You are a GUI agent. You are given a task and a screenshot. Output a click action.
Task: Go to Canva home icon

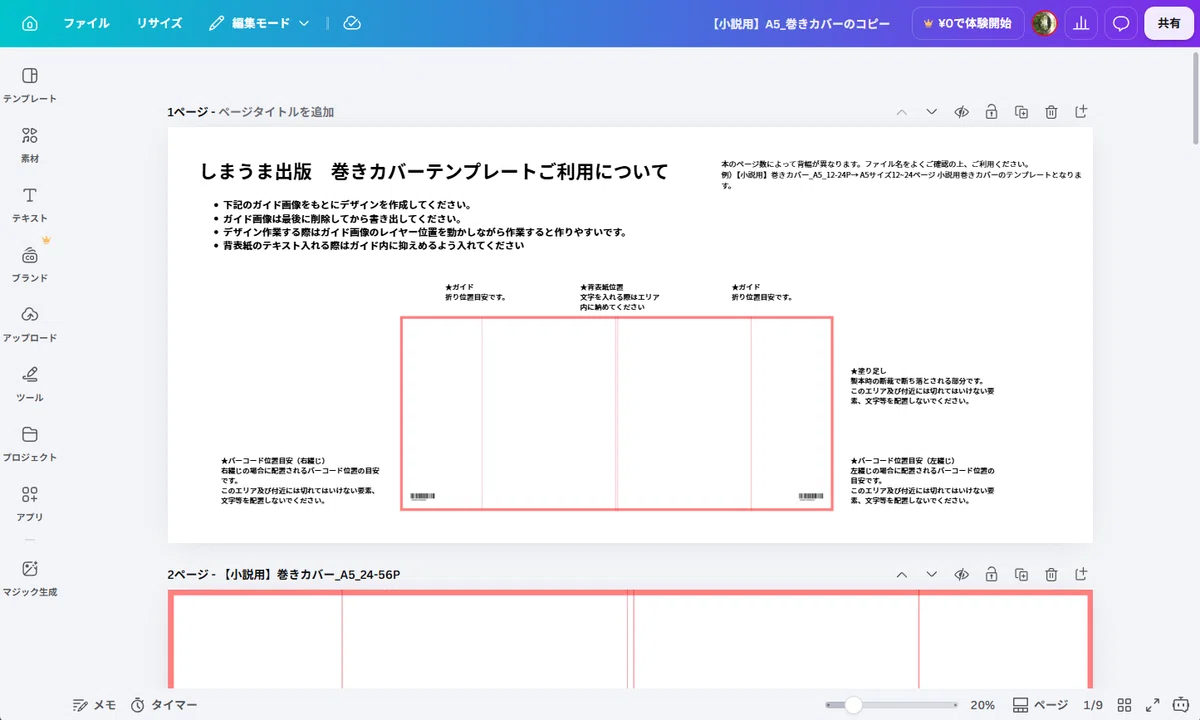[x=30, y=23]
